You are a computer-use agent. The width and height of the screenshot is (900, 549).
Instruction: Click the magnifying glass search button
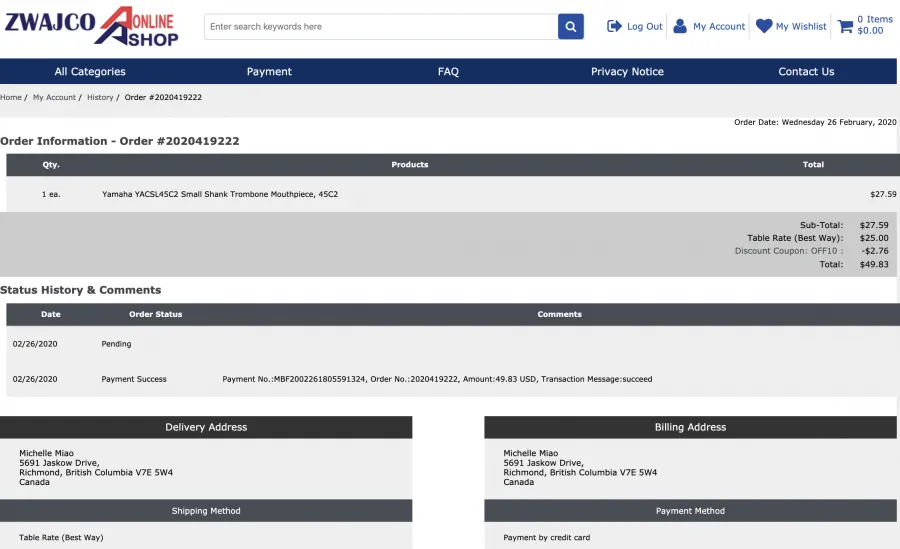(x=571, y=26)
